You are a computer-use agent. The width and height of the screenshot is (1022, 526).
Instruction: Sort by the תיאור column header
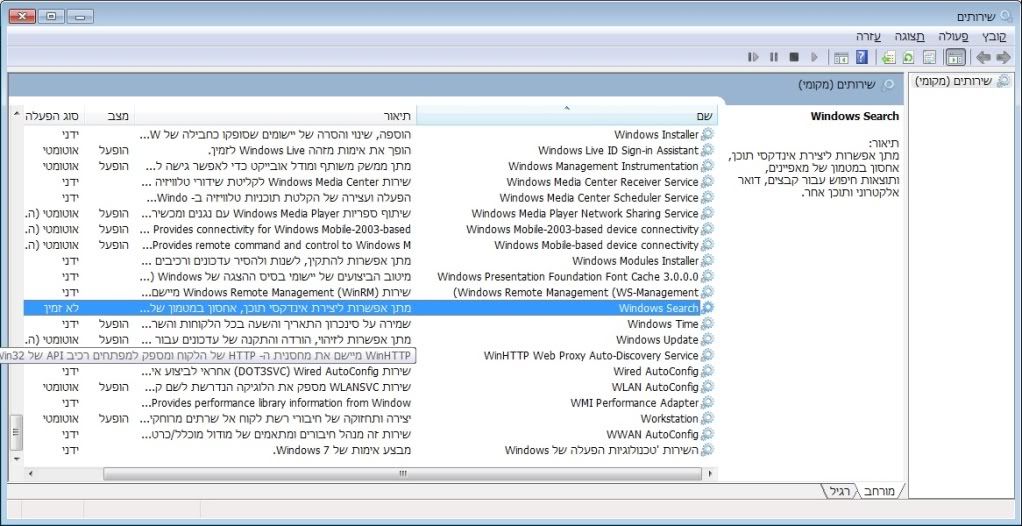click(x=275, y=116)
